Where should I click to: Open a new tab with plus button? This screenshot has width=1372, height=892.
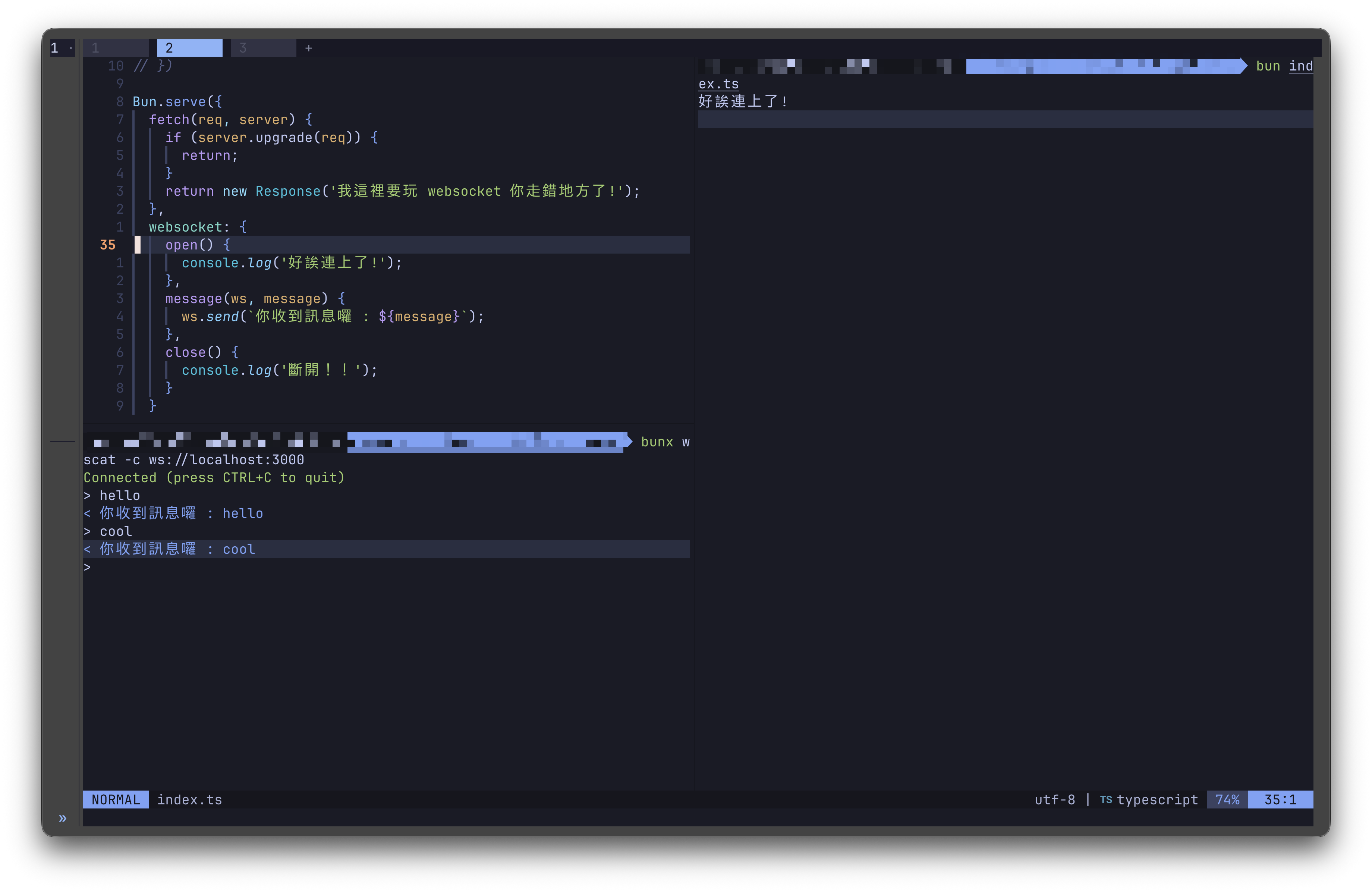click(308, 48)
